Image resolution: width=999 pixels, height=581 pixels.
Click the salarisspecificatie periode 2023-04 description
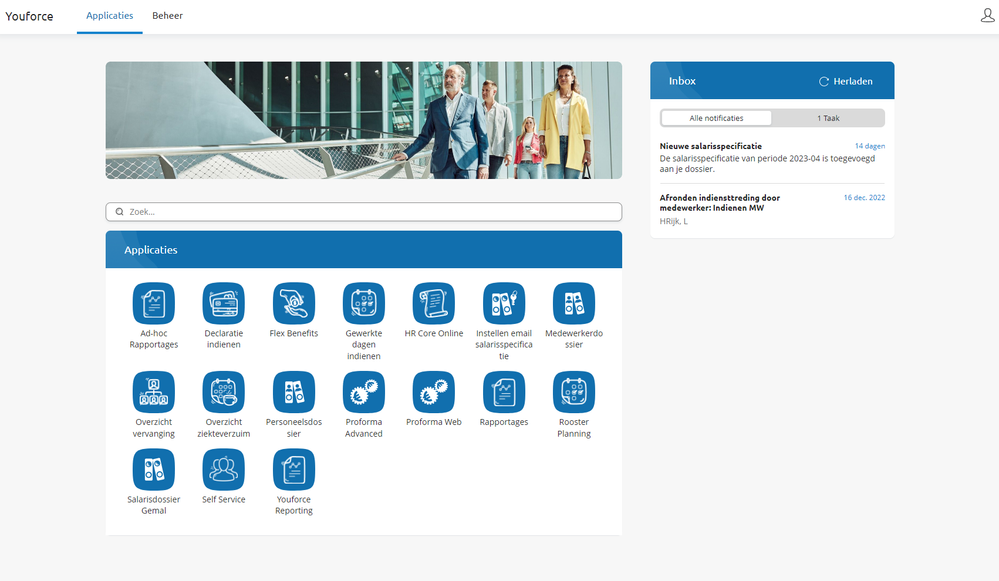coord(767,164)
